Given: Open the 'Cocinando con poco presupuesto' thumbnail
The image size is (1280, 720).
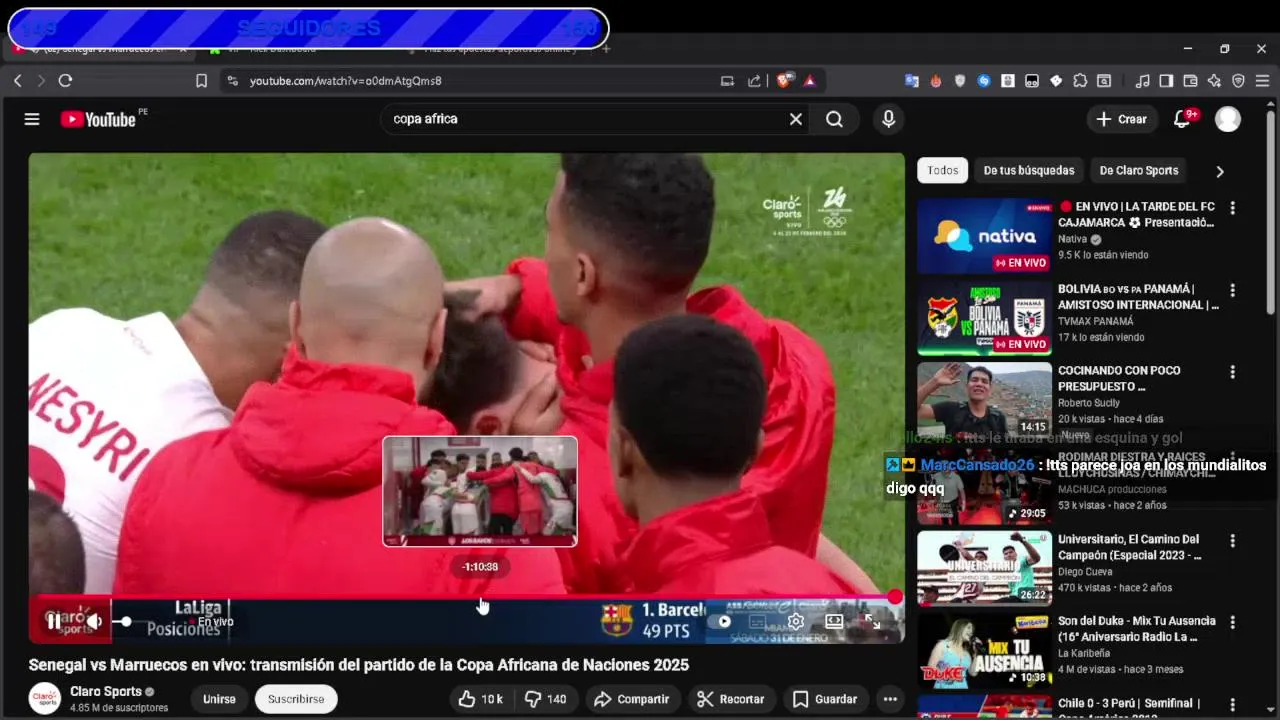Looking at the screenshot, I should pyautogui.click(x=985, y=400).
